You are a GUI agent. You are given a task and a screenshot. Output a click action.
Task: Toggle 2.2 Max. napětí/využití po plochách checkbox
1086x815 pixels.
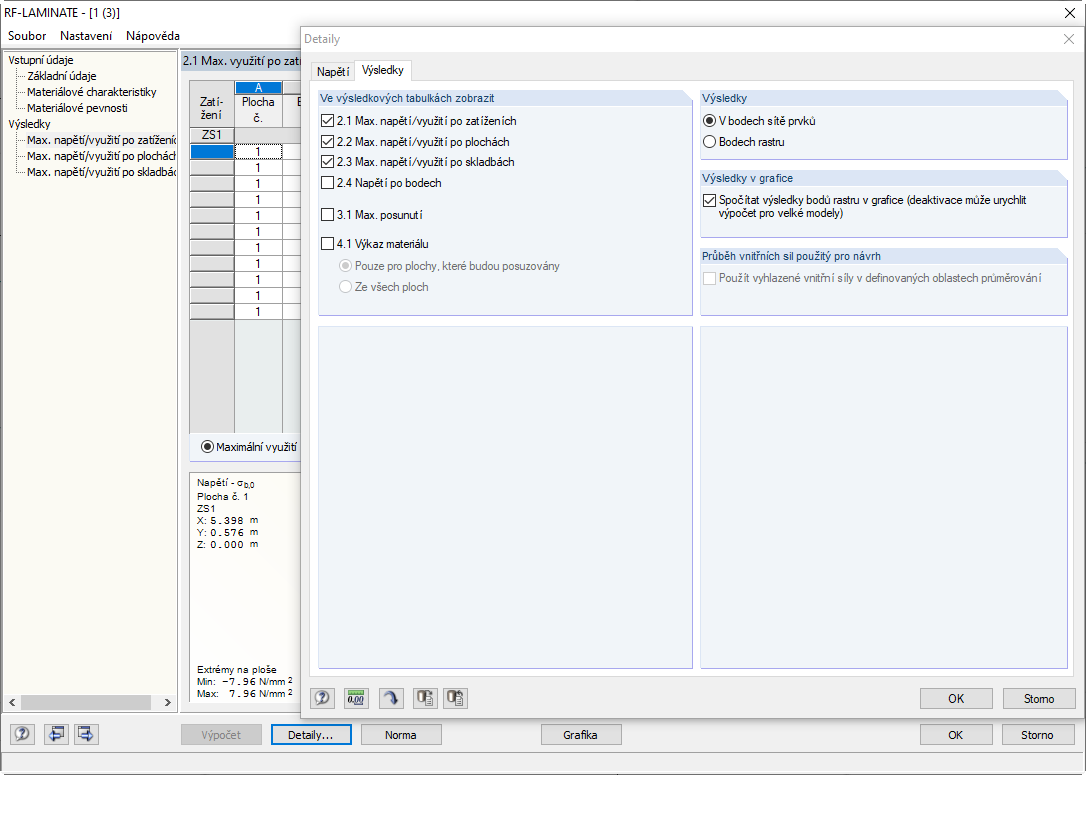click(328, 141)
